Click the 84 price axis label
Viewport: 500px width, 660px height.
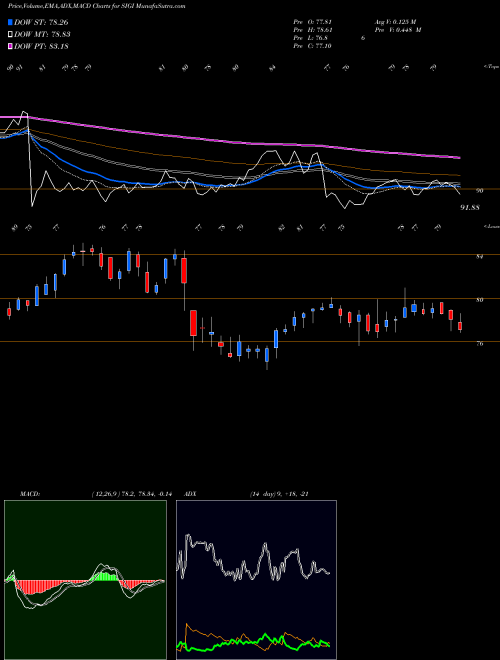479,256
